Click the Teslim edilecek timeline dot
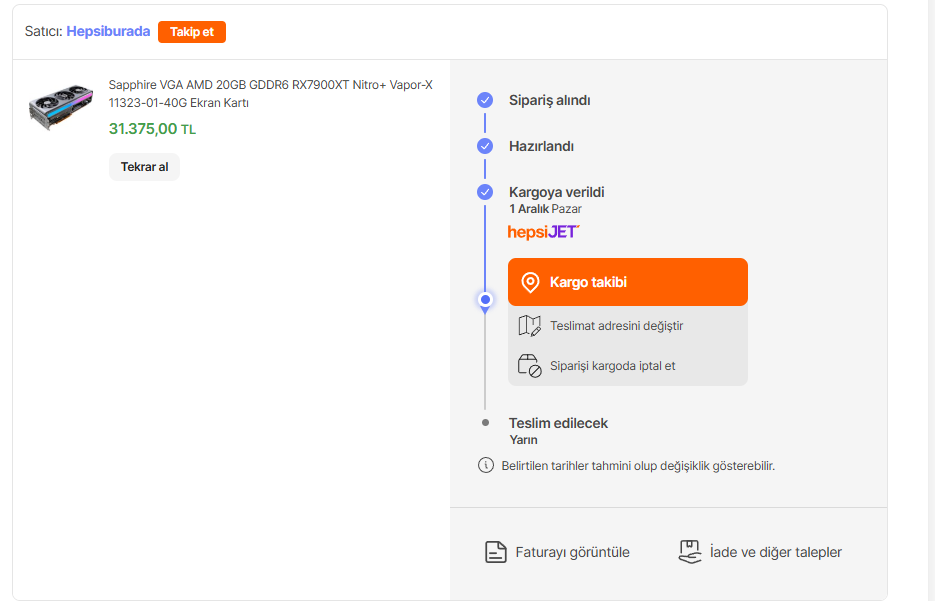935x601 pixels. pyautogui.click(x=485, y=422)
